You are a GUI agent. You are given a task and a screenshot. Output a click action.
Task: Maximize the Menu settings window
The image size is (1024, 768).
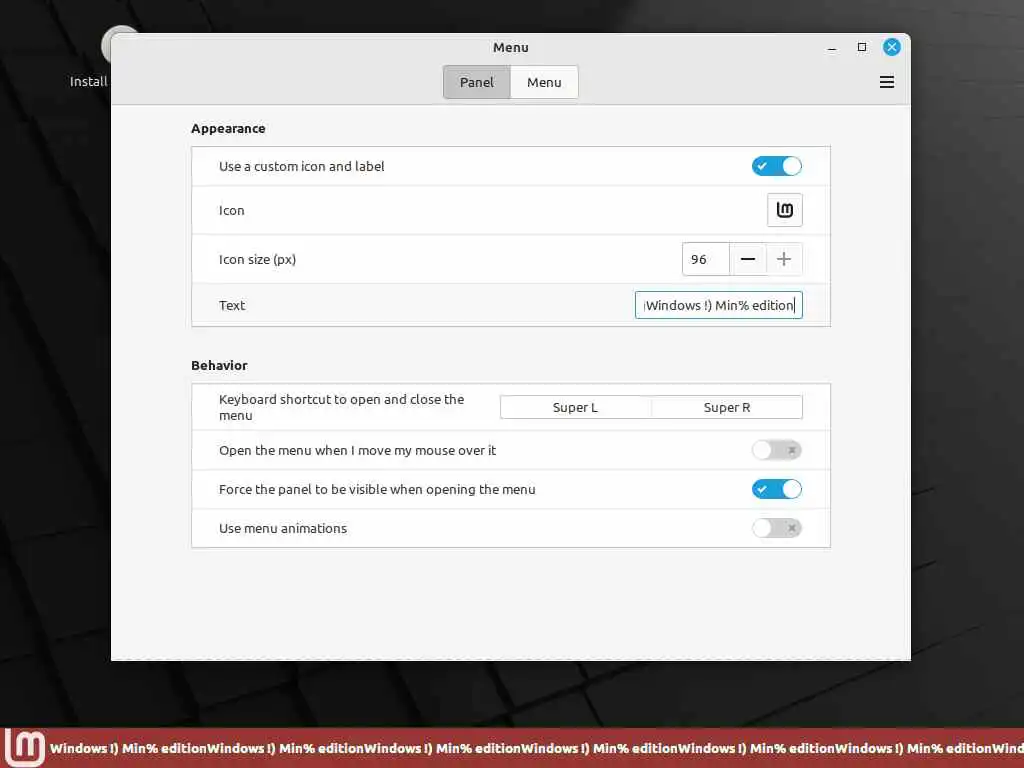point(861,47)
